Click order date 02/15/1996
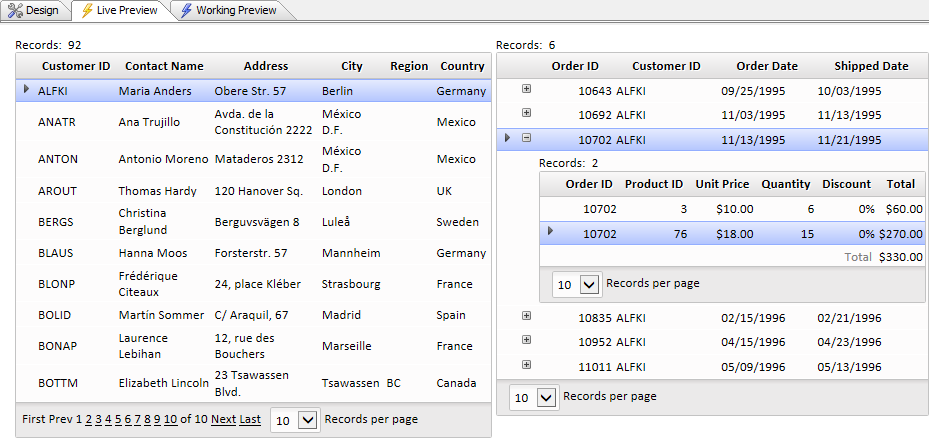Viewport: 929px width, 438px height. pos(753,318)
